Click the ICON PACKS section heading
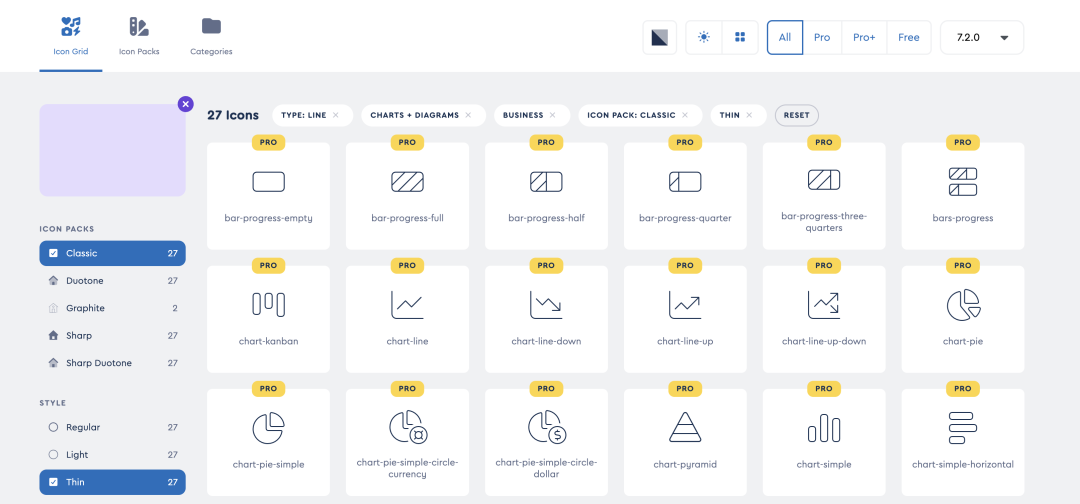 click(x=67, y=229)
